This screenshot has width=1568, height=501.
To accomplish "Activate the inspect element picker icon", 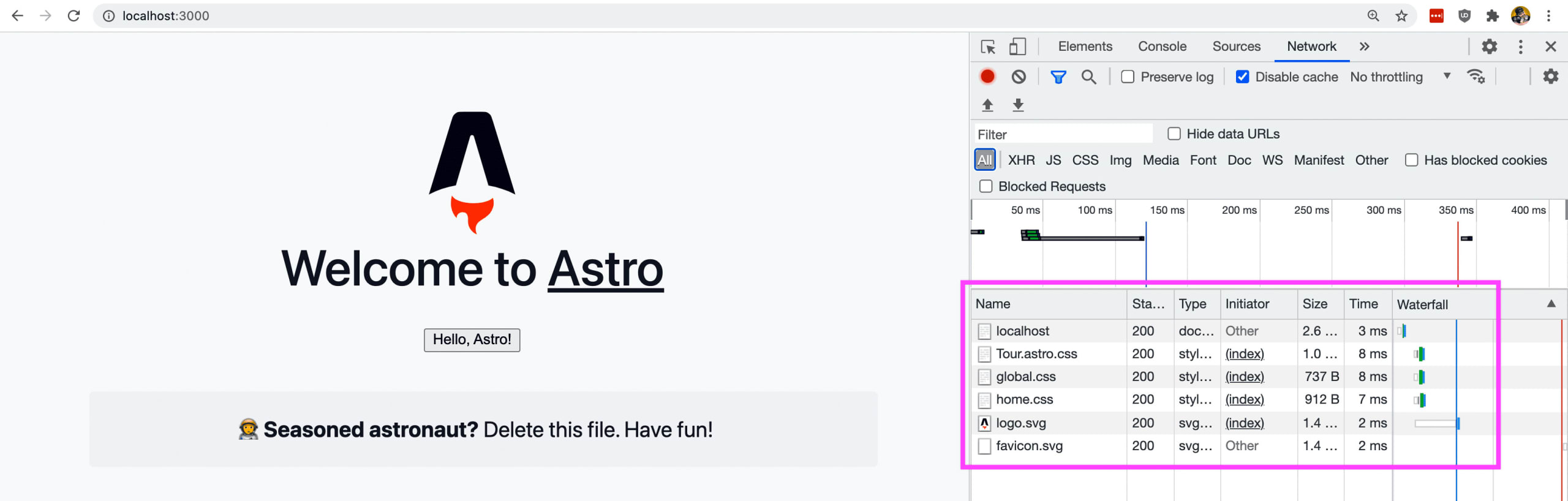I will tap(988, 47).
